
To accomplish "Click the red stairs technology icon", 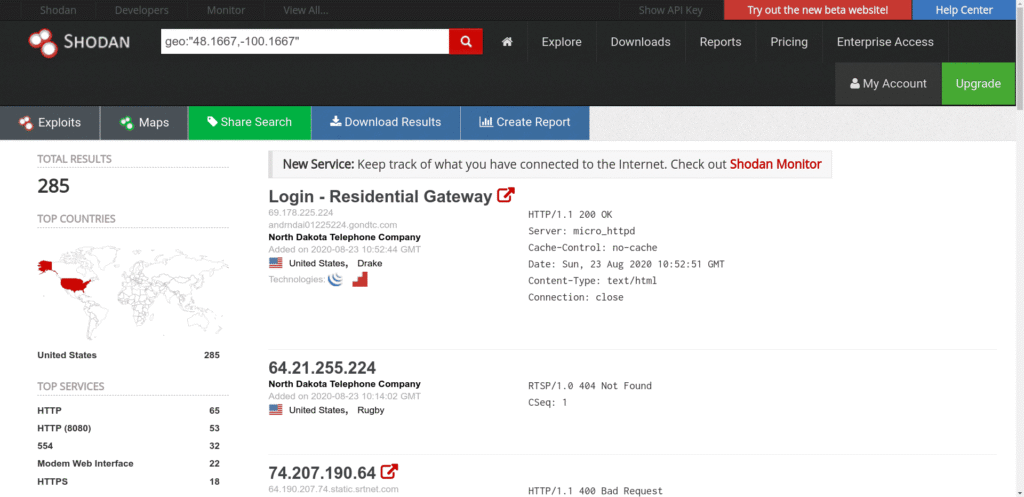I will [360, 280].
